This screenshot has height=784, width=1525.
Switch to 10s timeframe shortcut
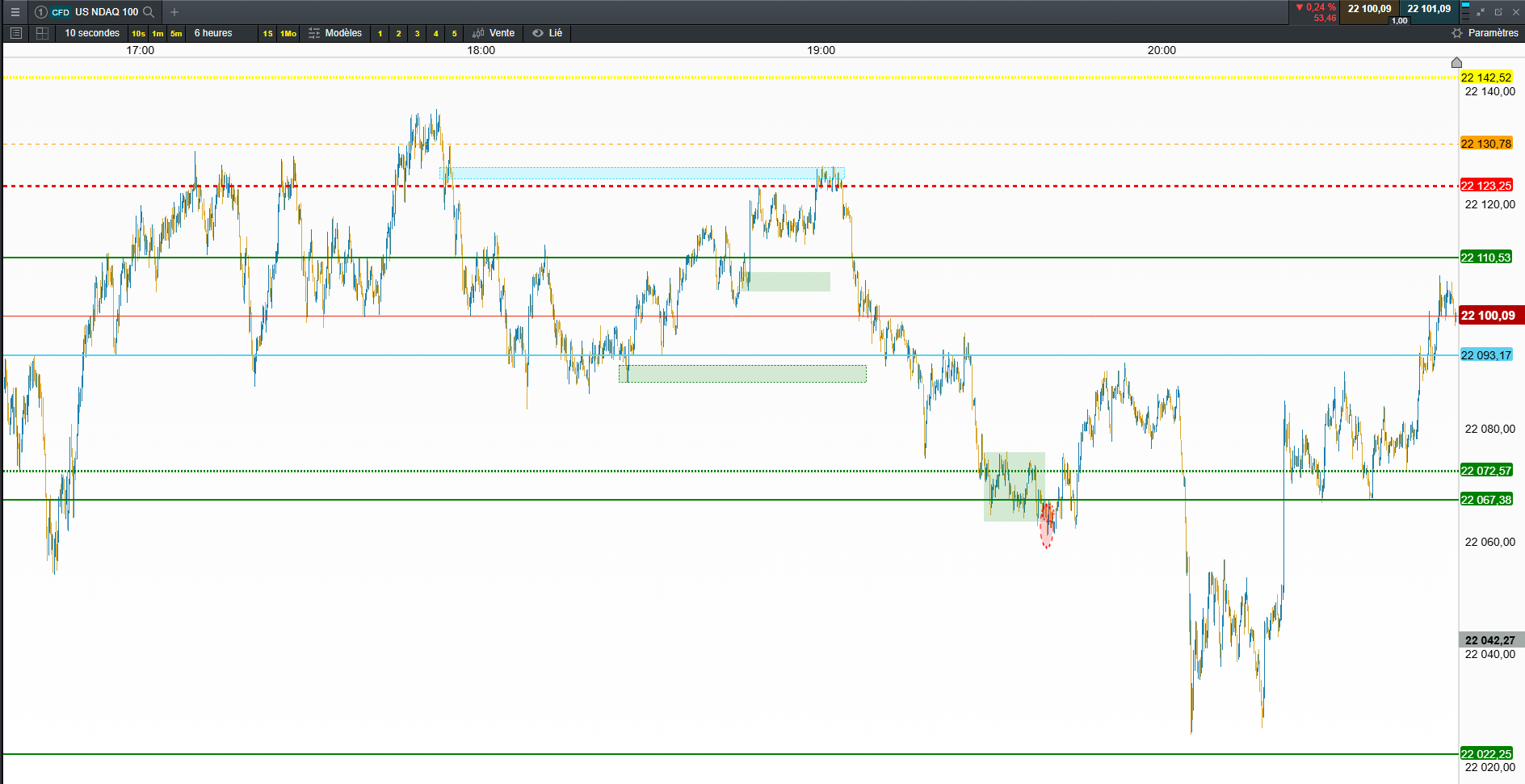138,34
